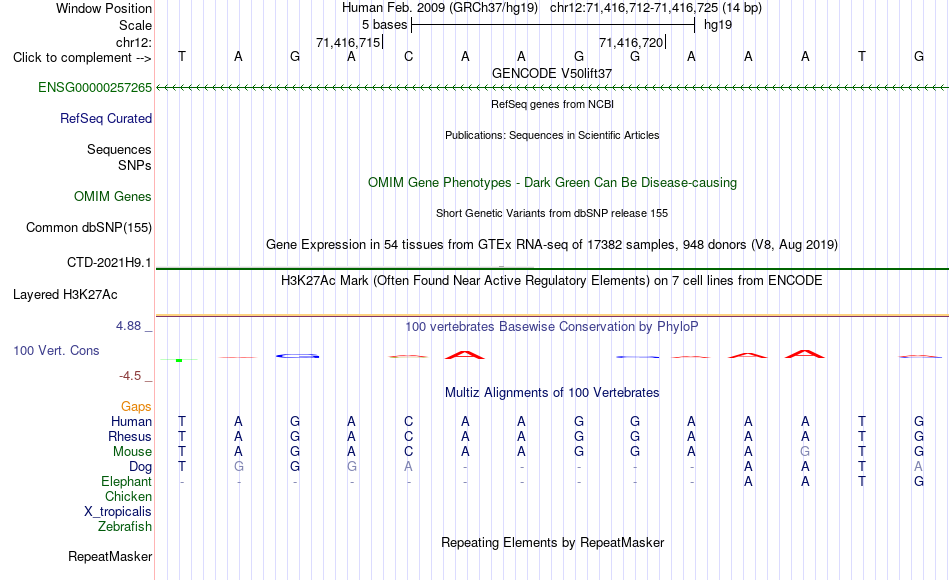Viewport: 950px width, 580px height.
Task: Click the Mouse species row label
Action: pos(132,452)
